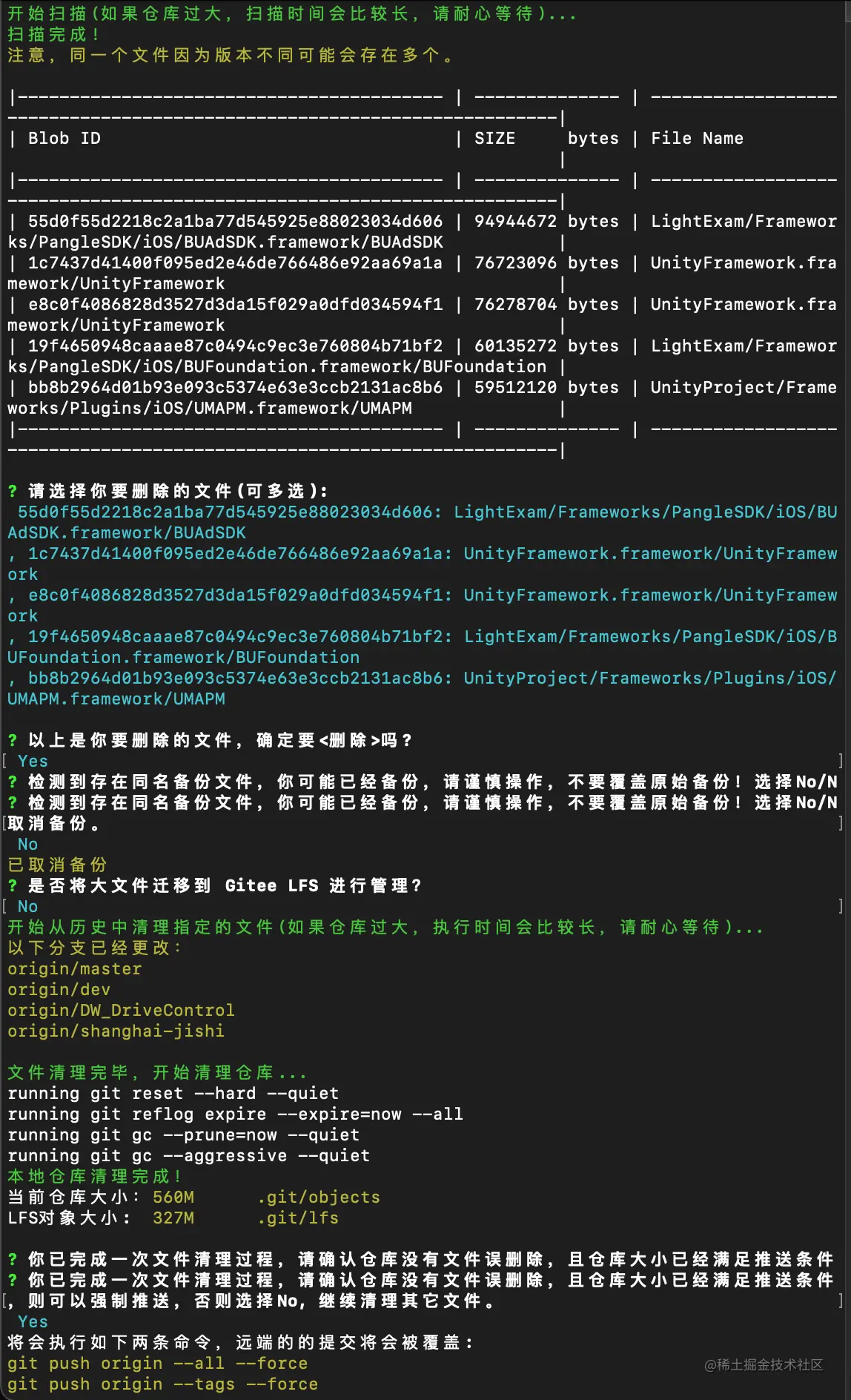Click cyan entry e8c0f408...: UnityFramework.framework
This screenshot has height=1400, width=851.
(x=423, y=605)
